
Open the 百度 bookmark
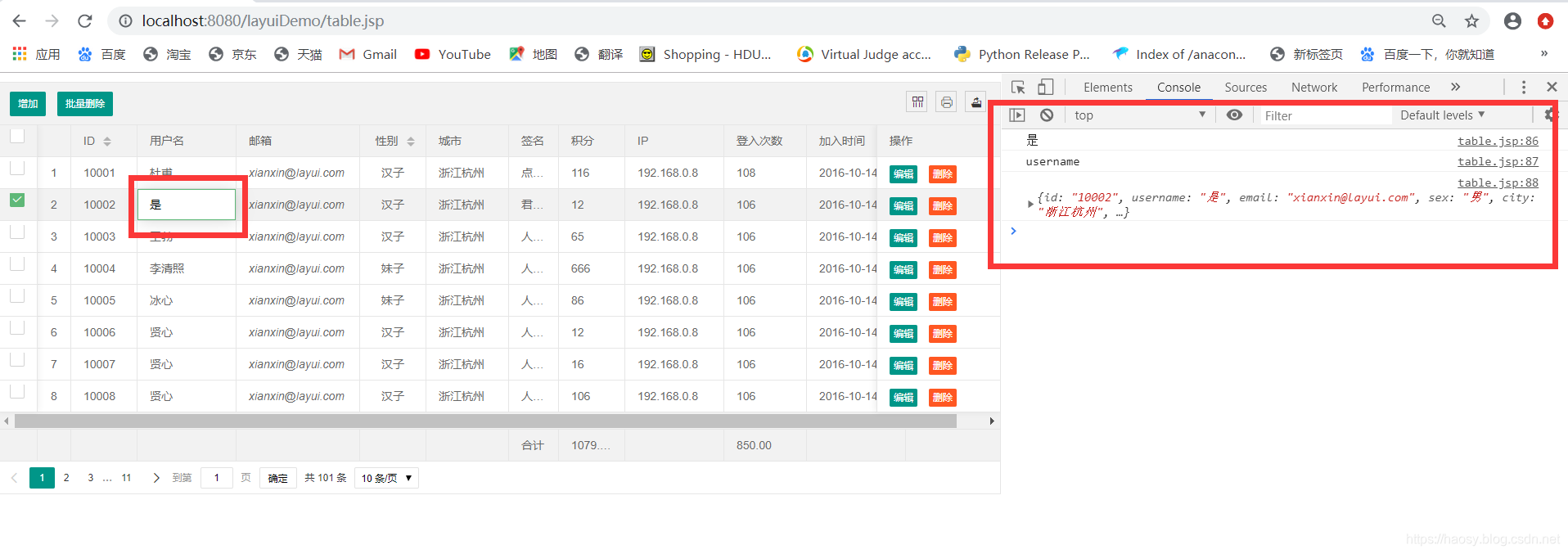tap(101, 54)
